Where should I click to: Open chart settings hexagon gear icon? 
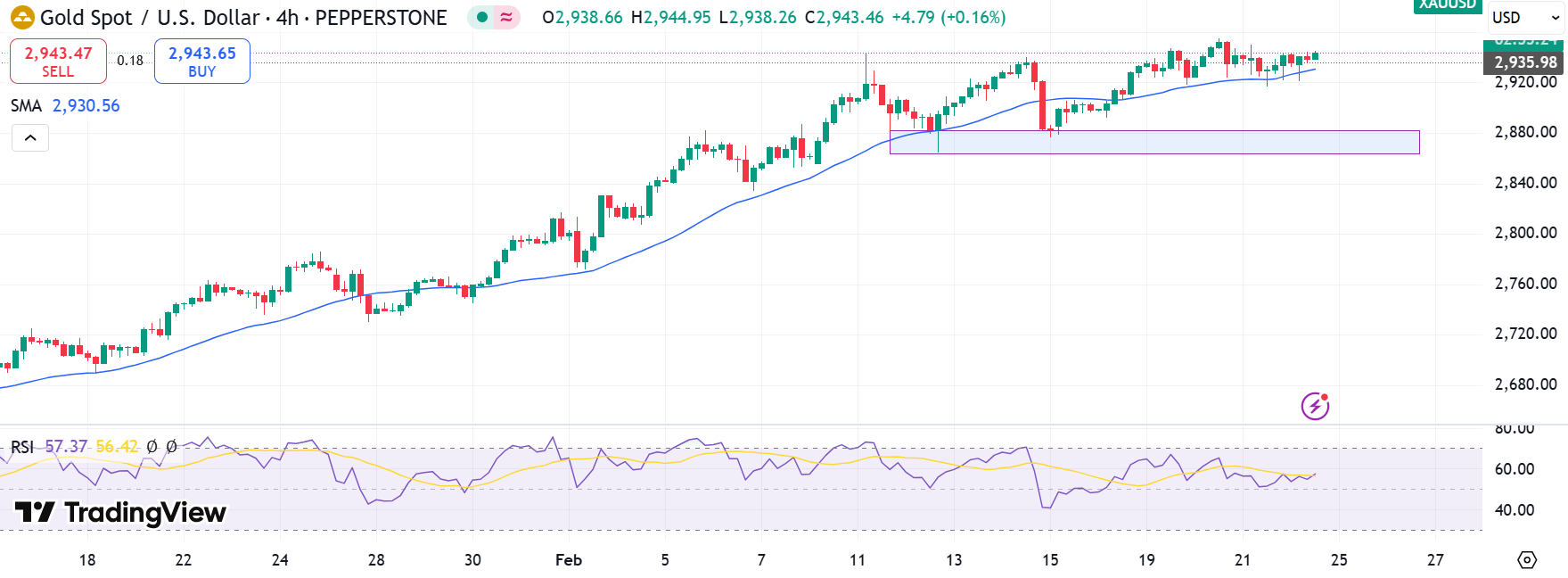pos(1527,559)
